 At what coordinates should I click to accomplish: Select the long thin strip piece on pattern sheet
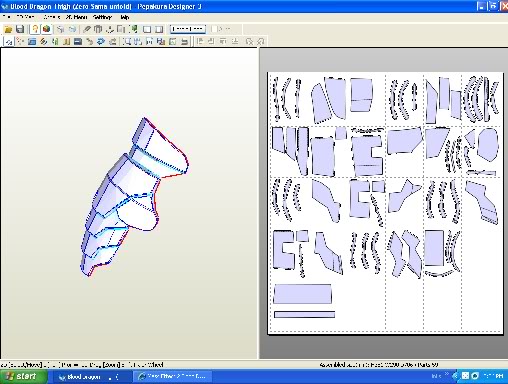(304, 314)
